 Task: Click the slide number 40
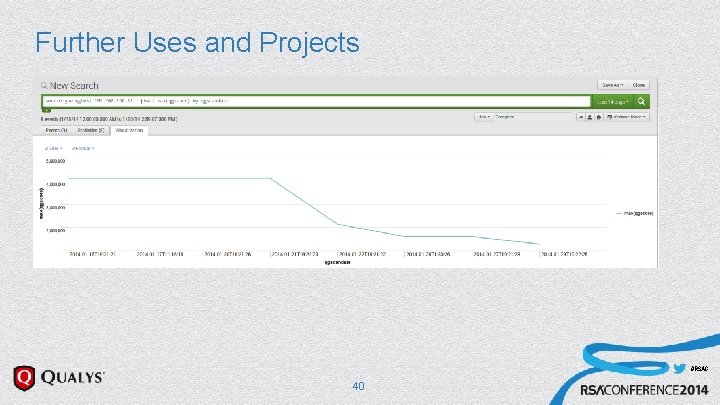click(358, 386)
